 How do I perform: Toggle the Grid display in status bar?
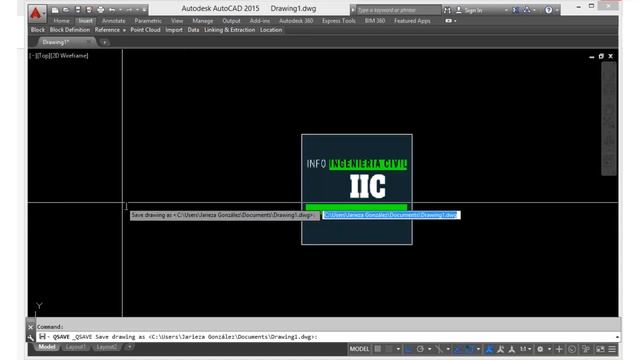(378, 349)
